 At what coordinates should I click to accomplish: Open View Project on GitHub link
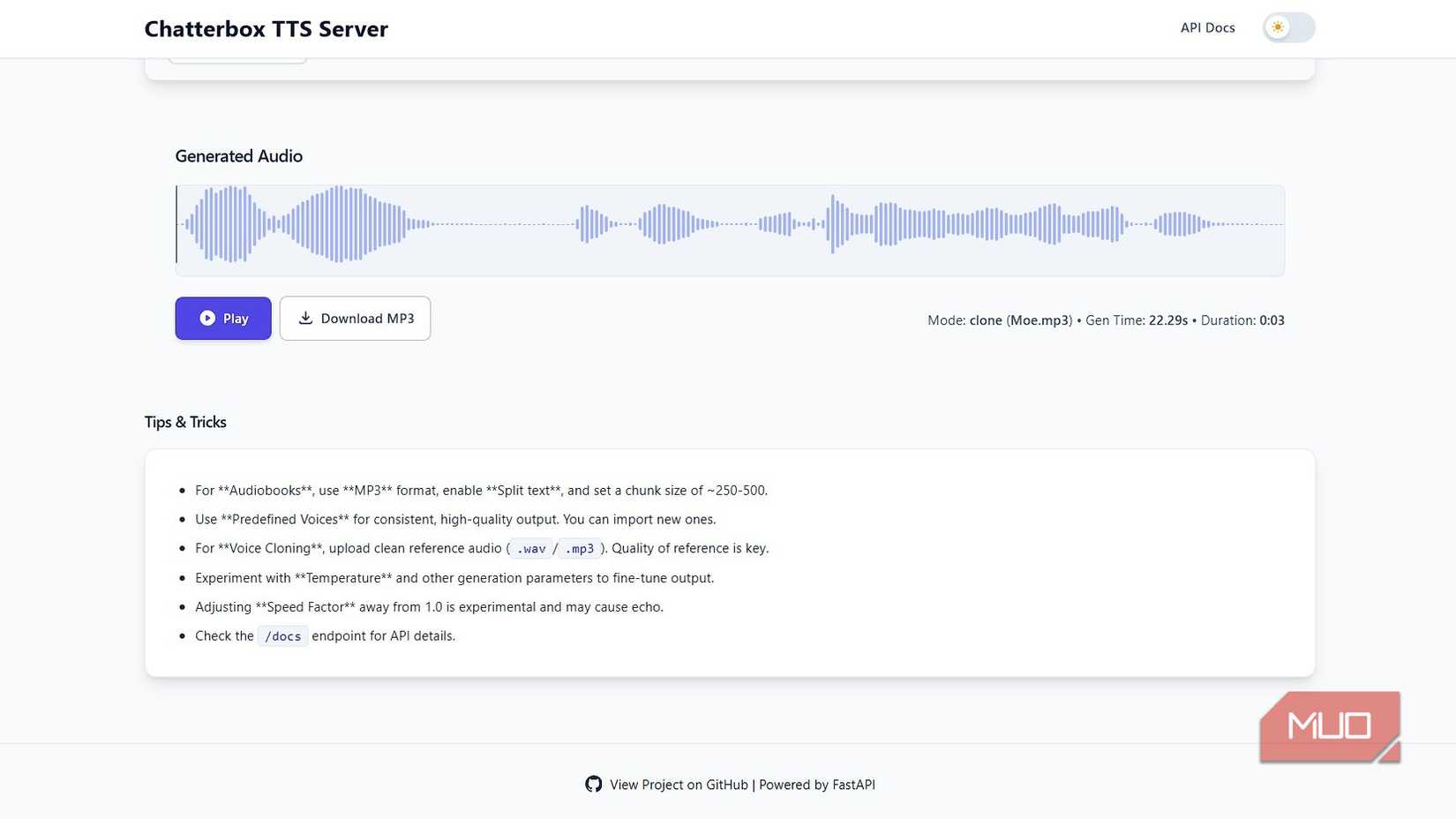coord(678,784)
